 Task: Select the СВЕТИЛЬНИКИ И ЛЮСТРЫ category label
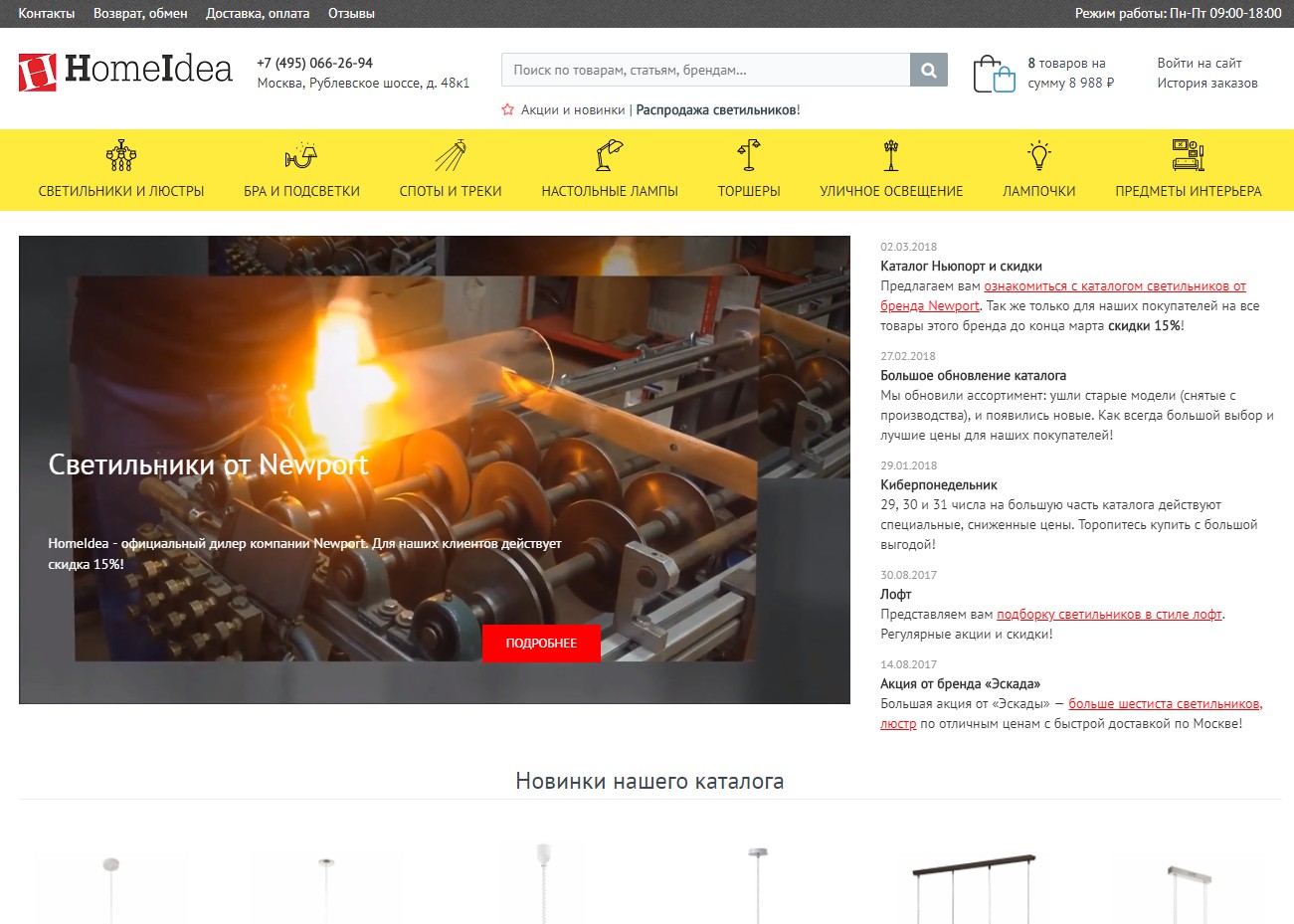[121, 191]
